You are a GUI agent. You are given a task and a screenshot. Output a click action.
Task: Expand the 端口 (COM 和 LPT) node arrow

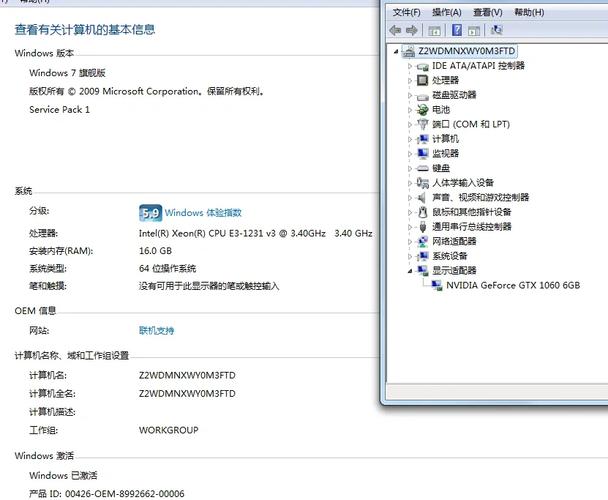tap(410, 125)
